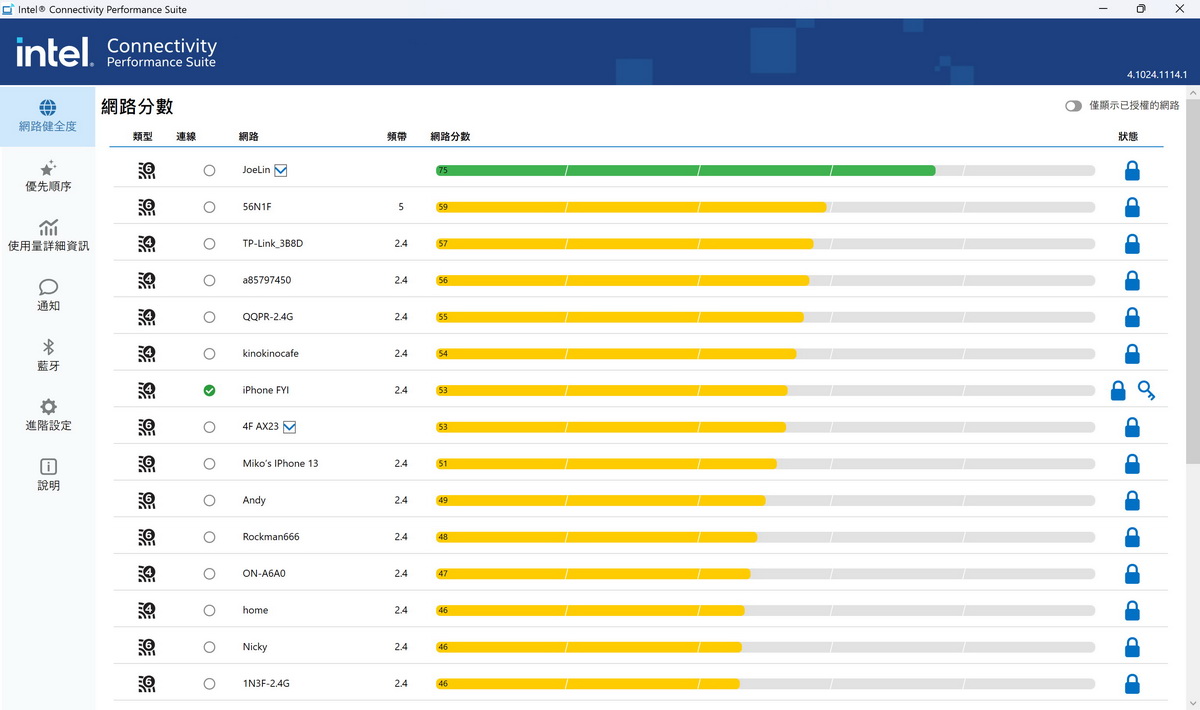Open the help (說明) info icon
Viewport: 1200px width, 710px height.
(48, 467)
